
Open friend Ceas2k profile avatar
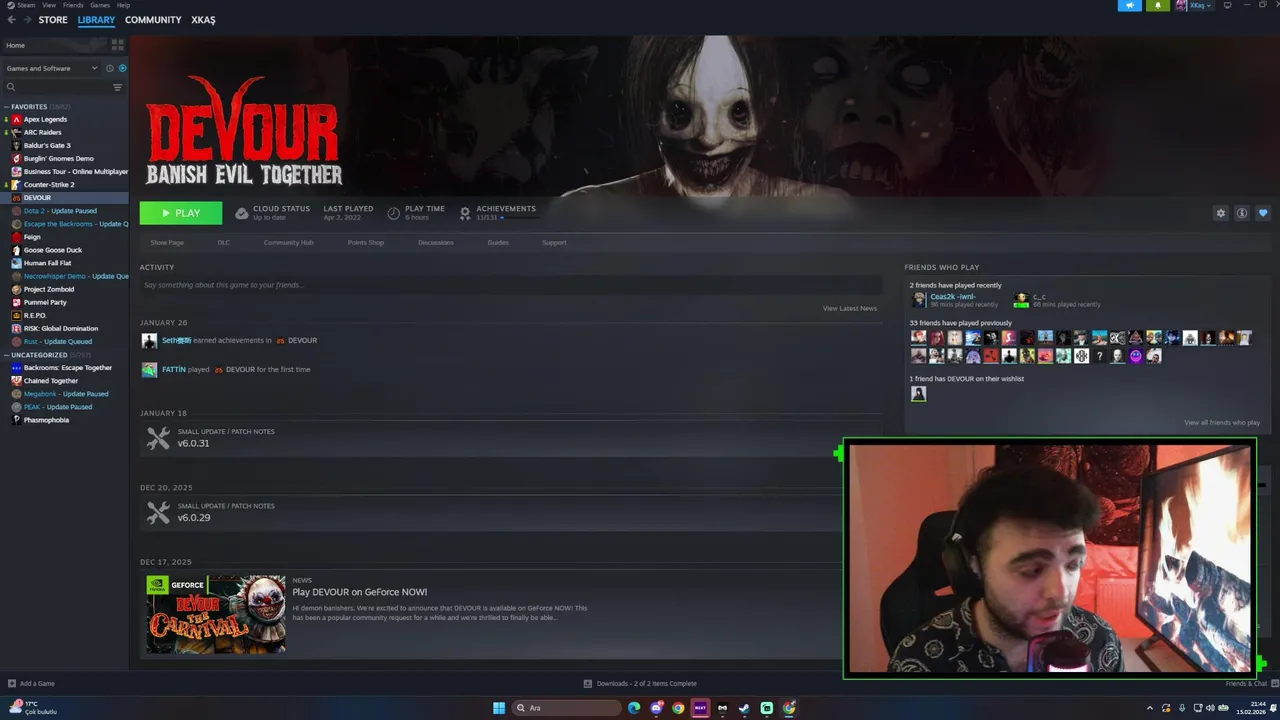tap(919, 299)
